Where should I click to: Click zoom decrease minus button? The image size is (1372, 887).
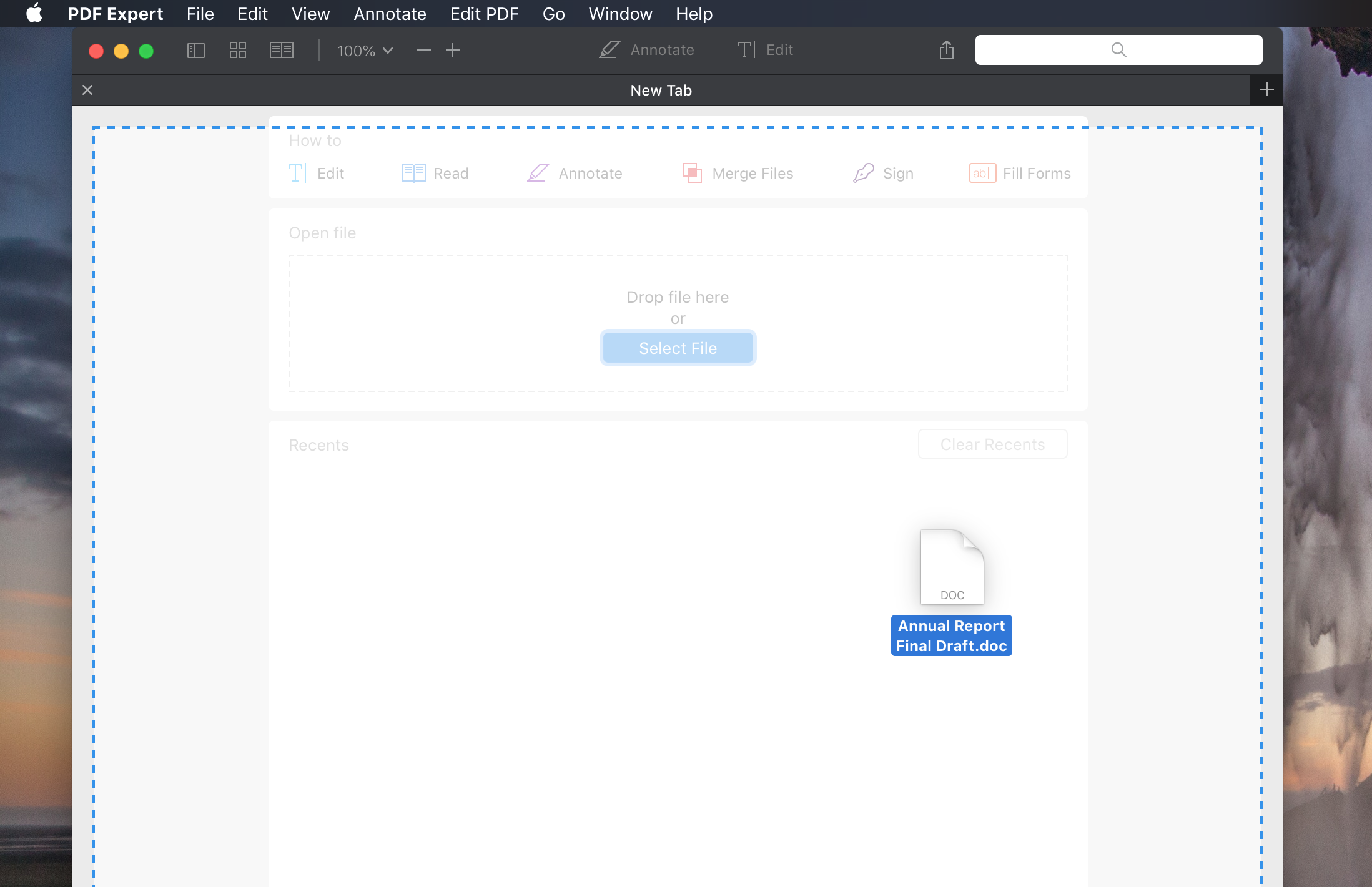tap(424, 50)
